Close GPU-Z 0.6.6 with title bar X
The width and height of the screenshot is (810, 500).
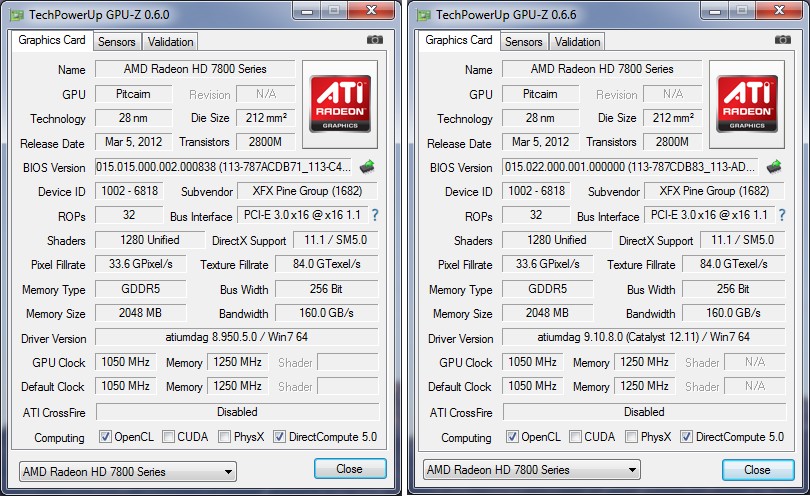pyautogui.click(x=778, y=10)
